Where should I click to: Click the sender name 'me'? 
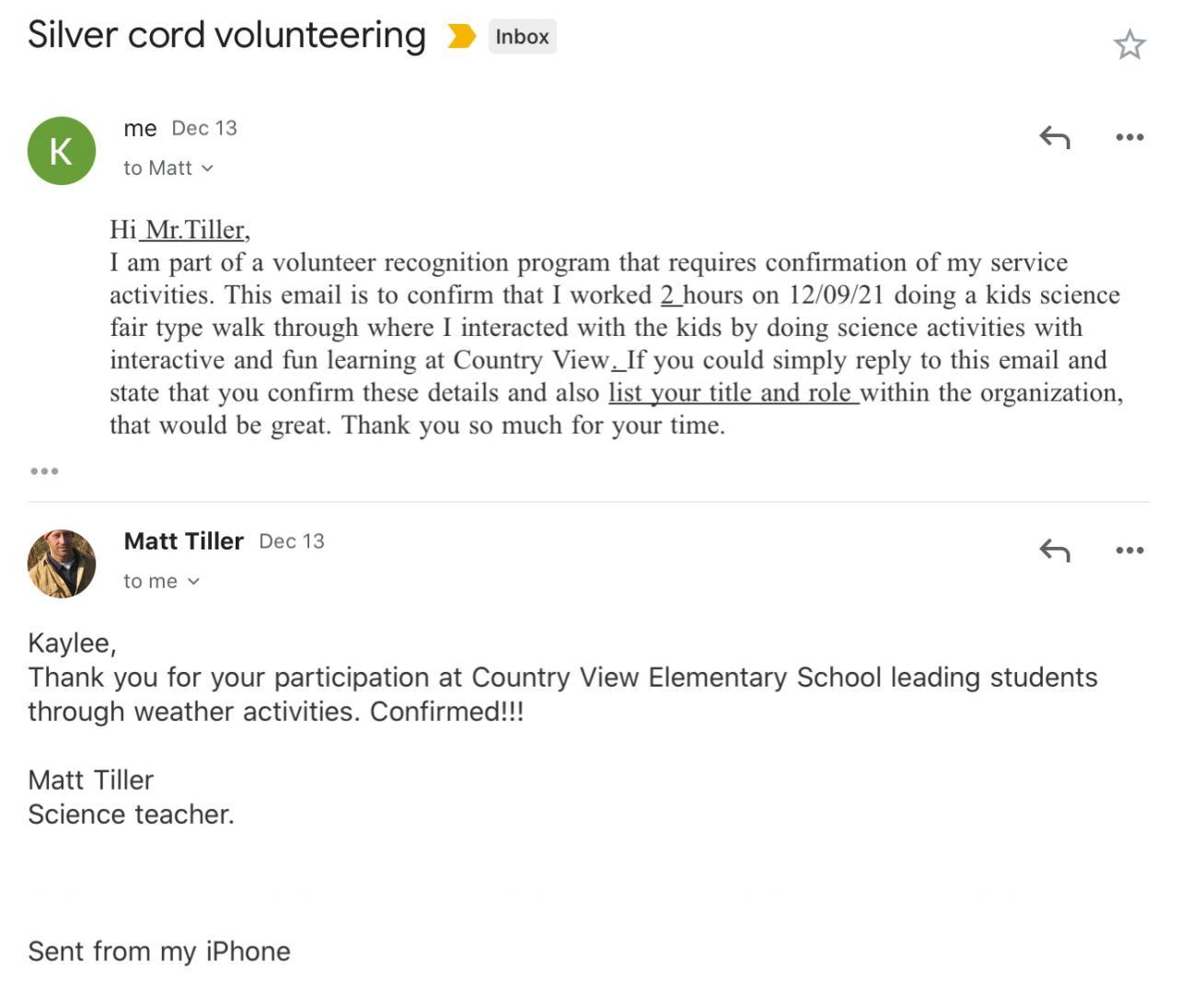[140, 129]
